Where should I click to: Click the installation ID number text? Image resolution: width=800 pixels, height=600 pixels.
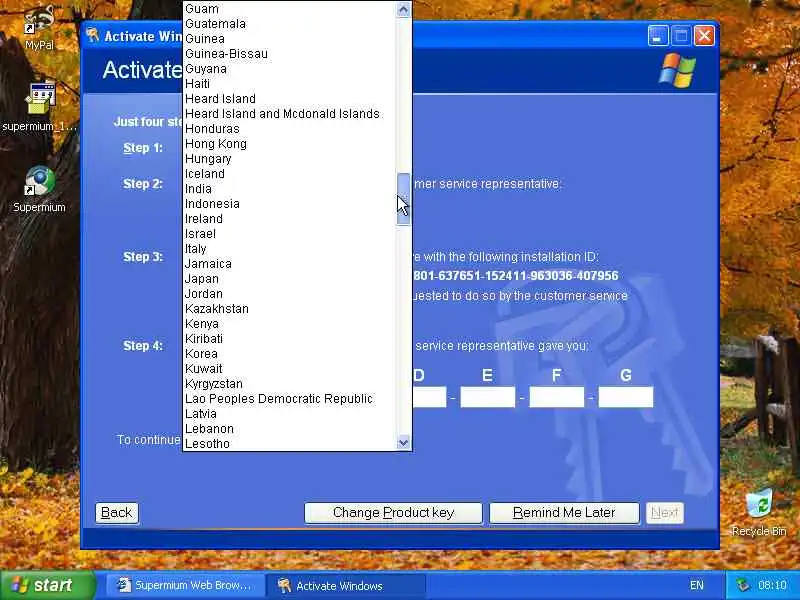[516, 276]
